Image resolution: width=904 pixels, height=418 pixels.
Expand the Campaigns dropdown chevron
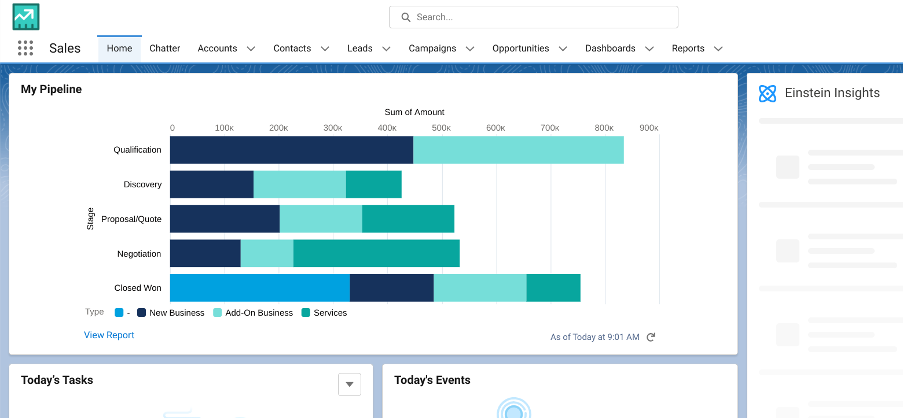[x=470, y=49]
